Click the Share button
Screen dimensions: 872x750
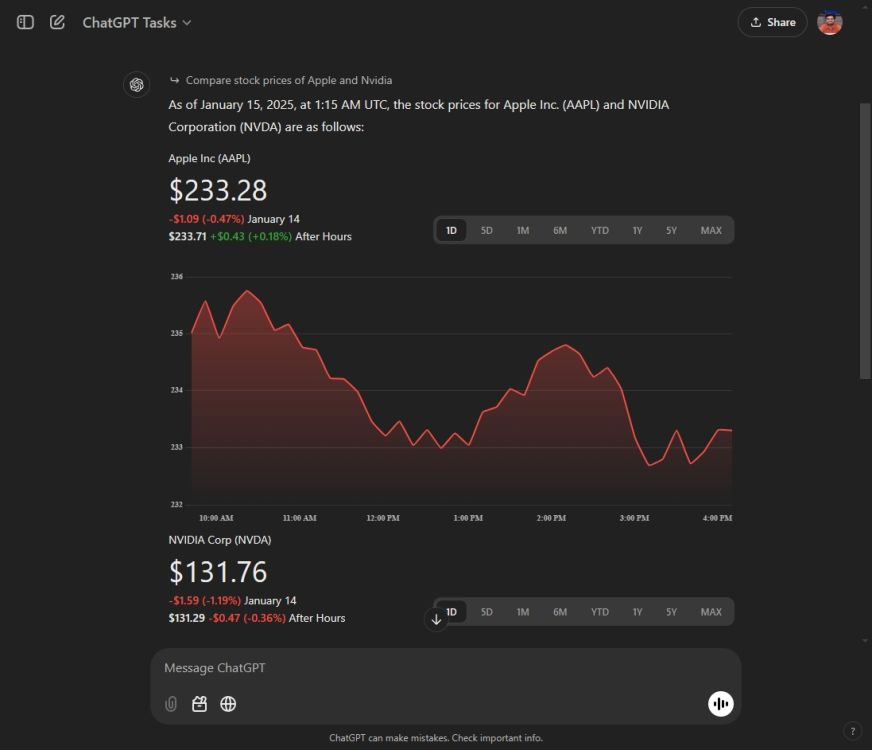[772, 22]
